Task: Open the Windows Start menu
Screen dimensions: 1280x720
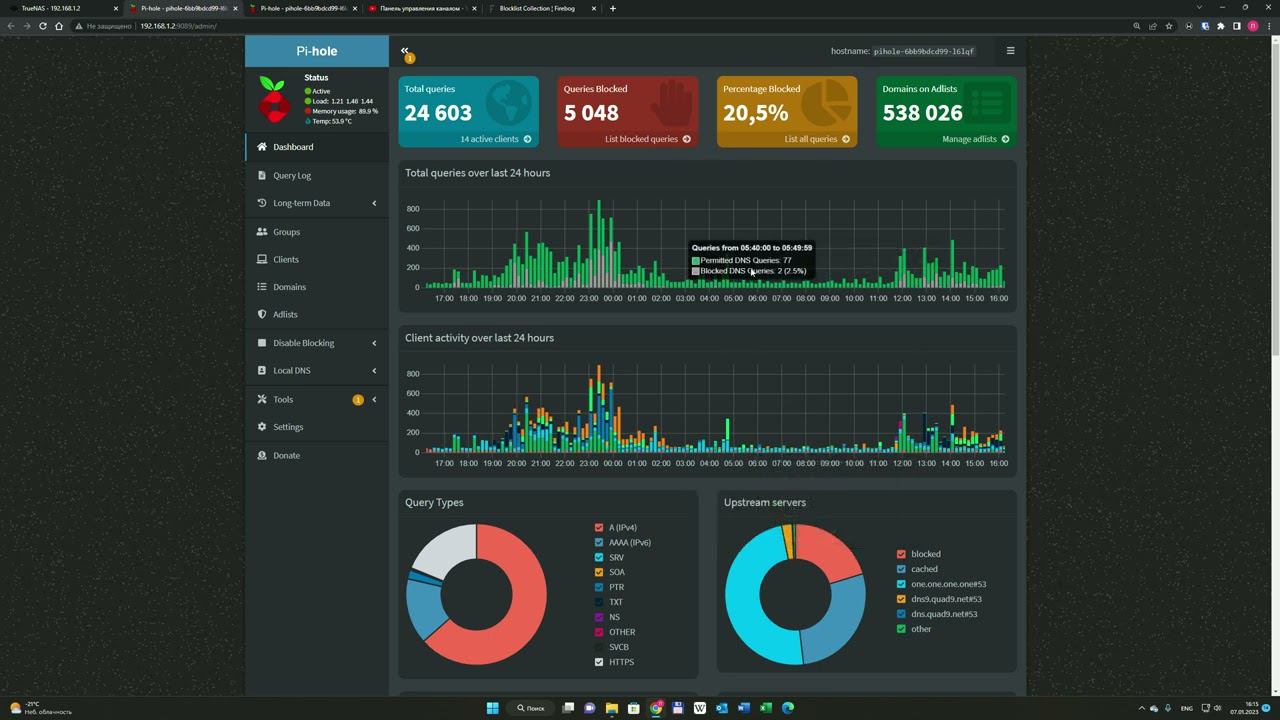Action: tap(492, 708)
